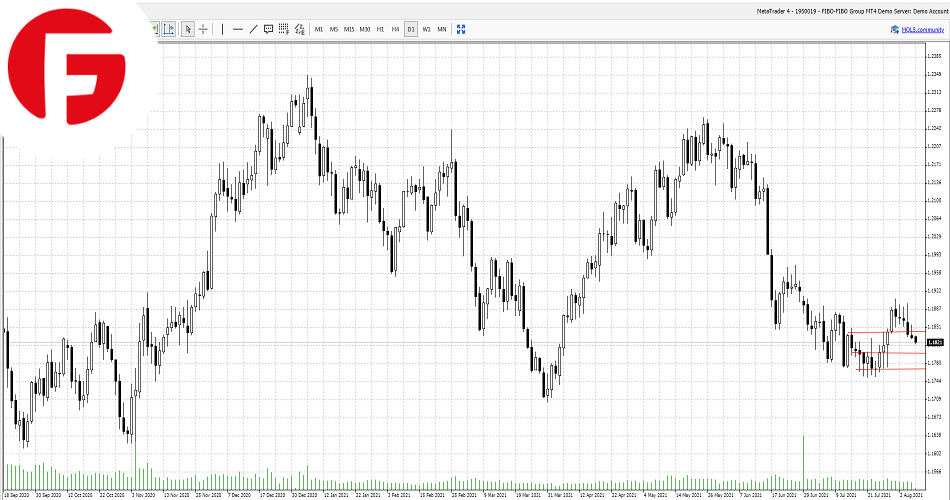Switch chart to H1 timeframe
The height and width of the screenshot is (500, 950).
point(380,29)
